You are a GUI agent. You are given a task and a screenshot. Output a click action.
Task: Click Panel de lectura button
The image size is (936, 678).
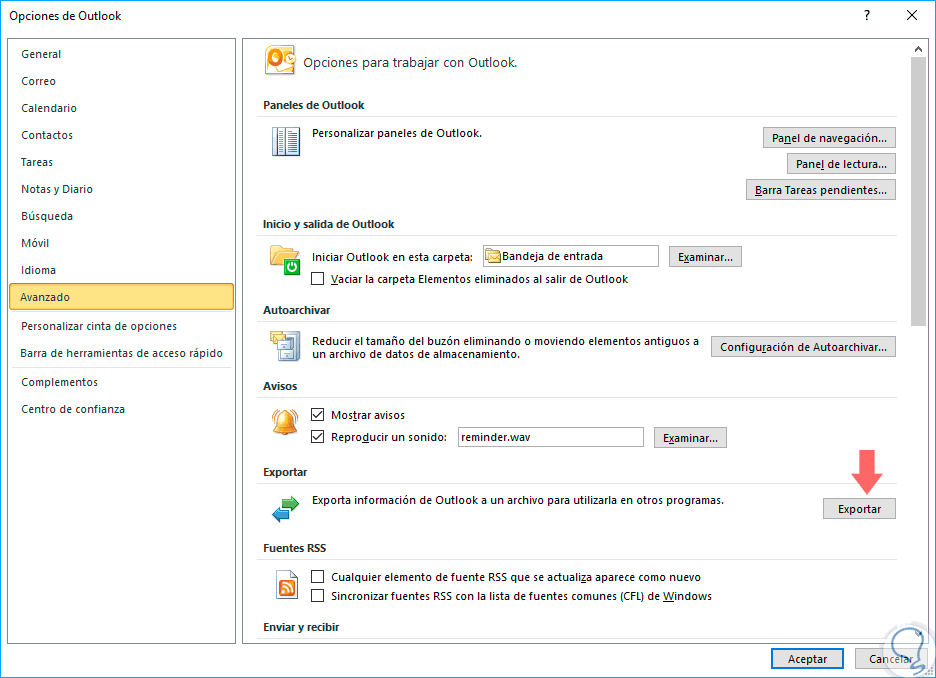pyautogui.click(x=841, y=164)
